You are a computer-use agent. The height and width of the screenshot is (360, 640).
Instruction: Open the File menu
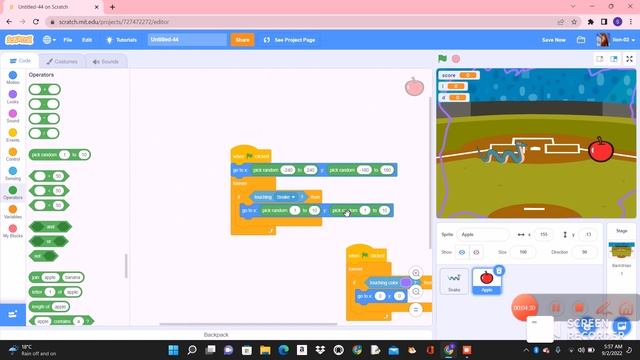(x=68, y=40)
